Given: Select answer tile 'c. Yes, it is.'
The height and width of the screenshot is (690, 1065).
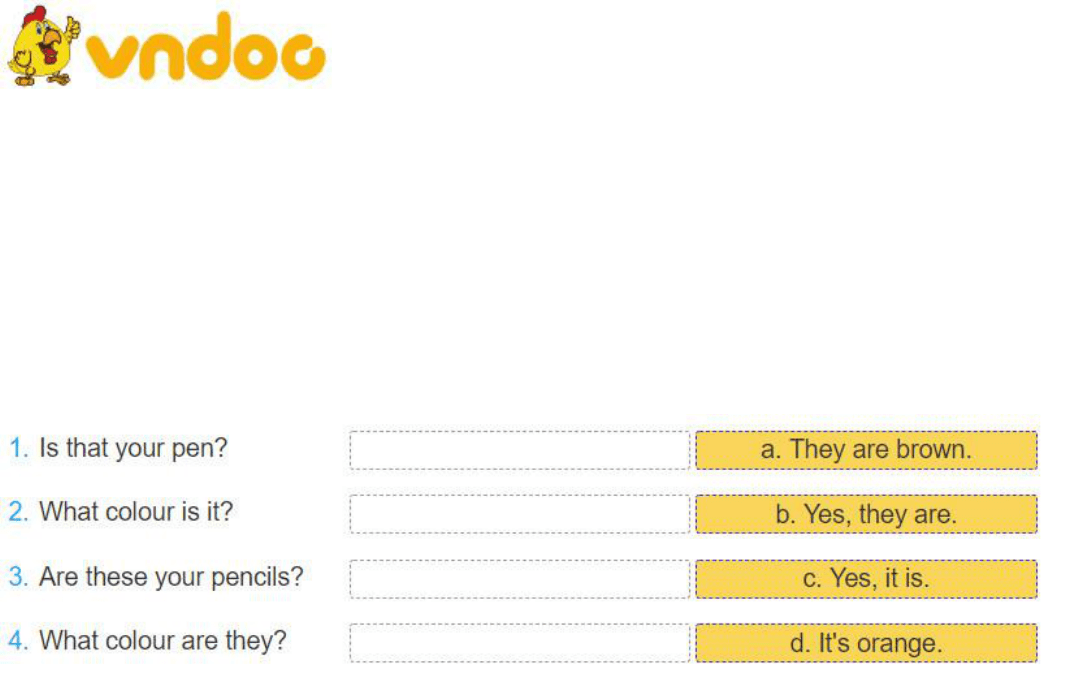Looking at the screenshot, I should click(x=866, y=579).
